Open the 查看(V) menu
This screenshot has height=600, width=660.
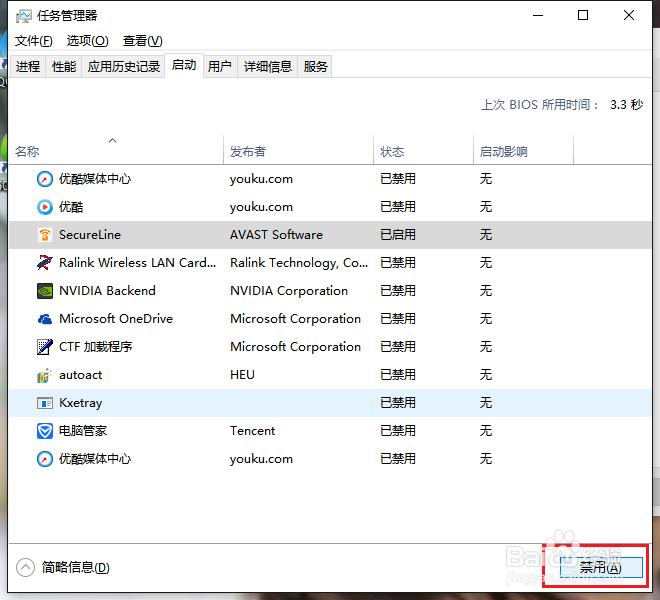coord(142,41)
